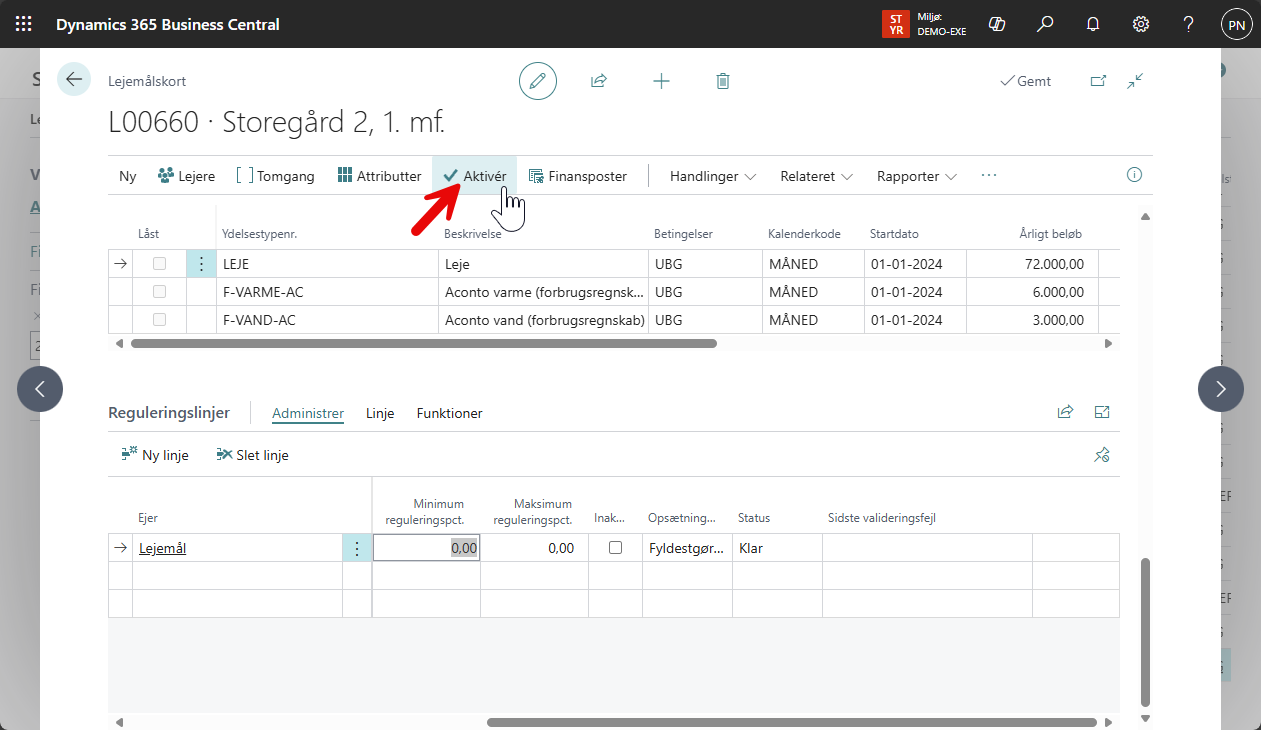Viewport: 1261px width, 730px height.
Task: Open record in new window icon
Action: tap(1098, 81)
